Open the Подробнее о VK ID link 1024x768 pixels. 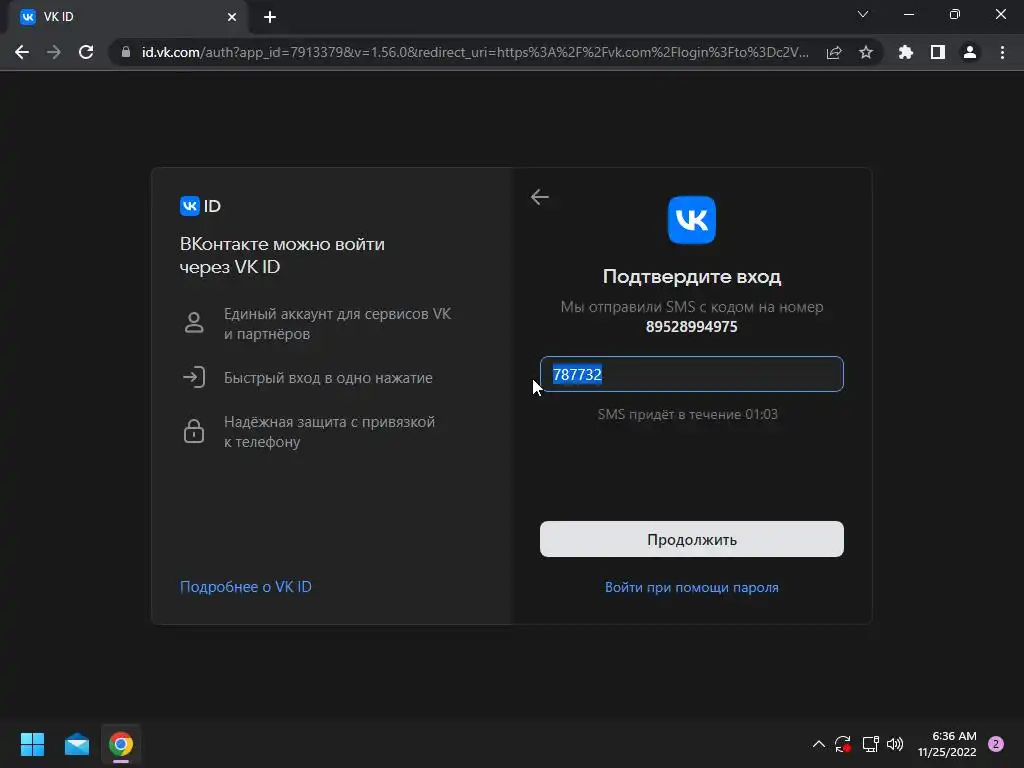pos(246,586)
